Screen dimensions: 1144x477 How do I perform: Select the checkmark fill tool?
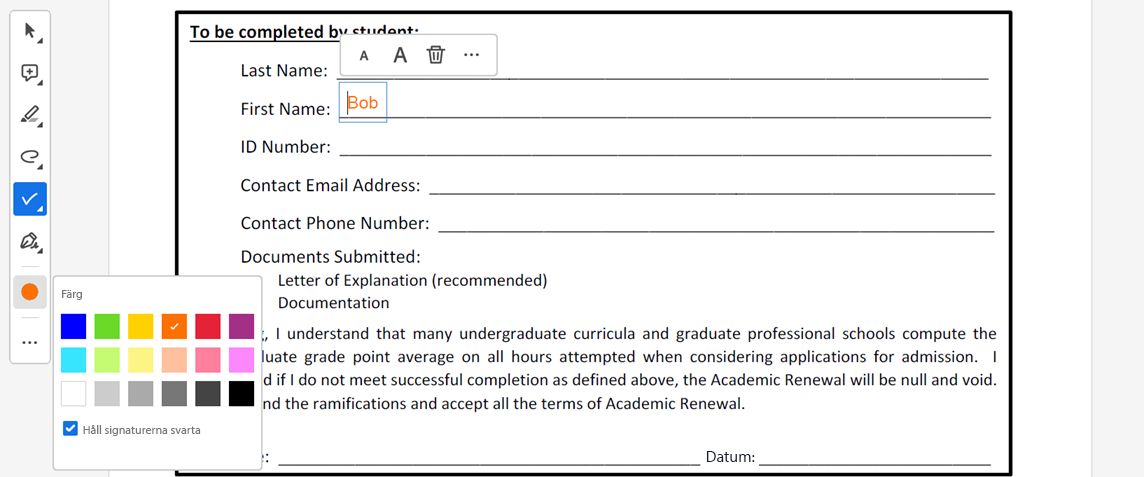tap(30, 198)
